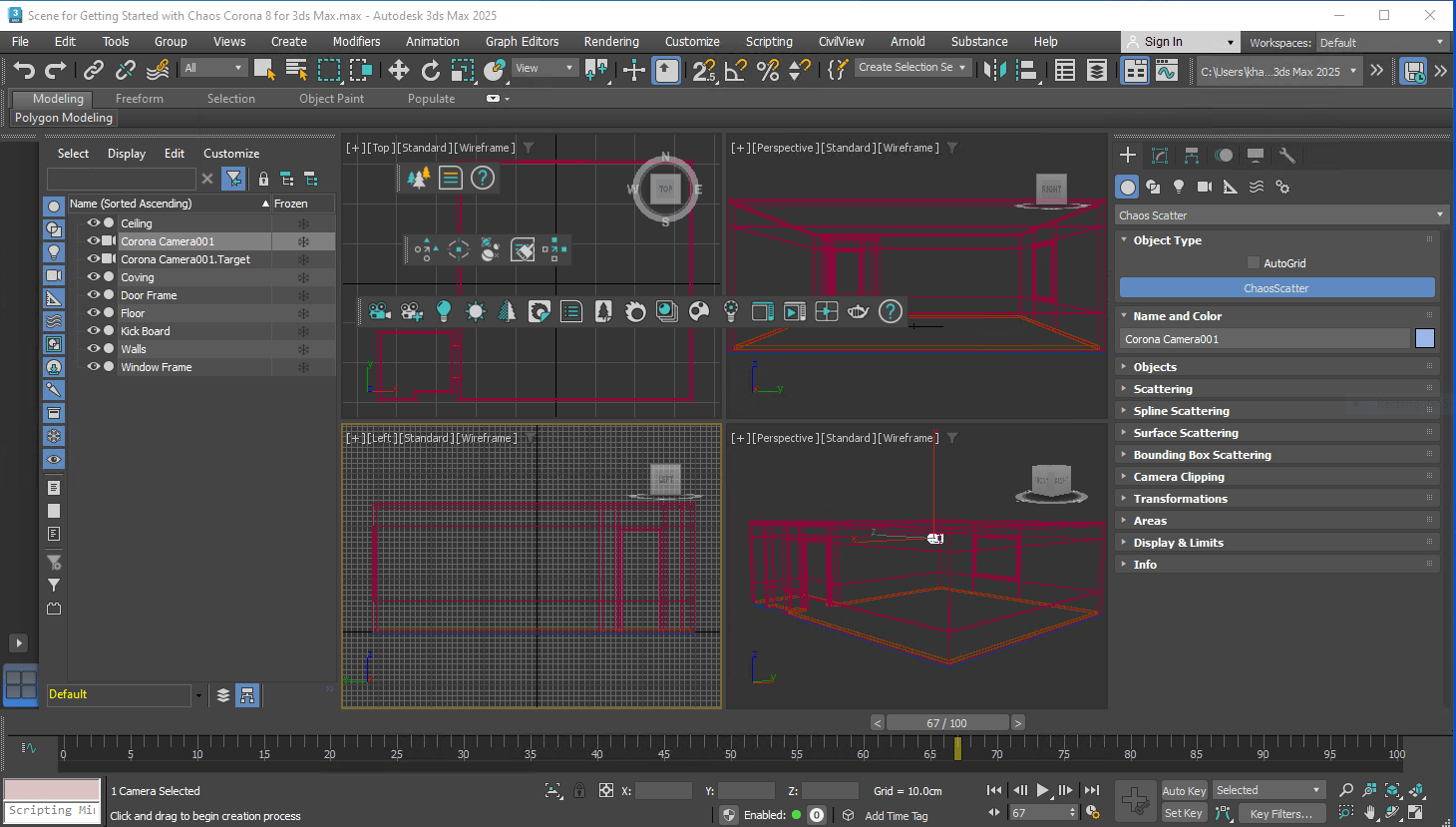Open Key Filters settings
The width and height of the screenshot is (1456, 827).
point(1282,813)
